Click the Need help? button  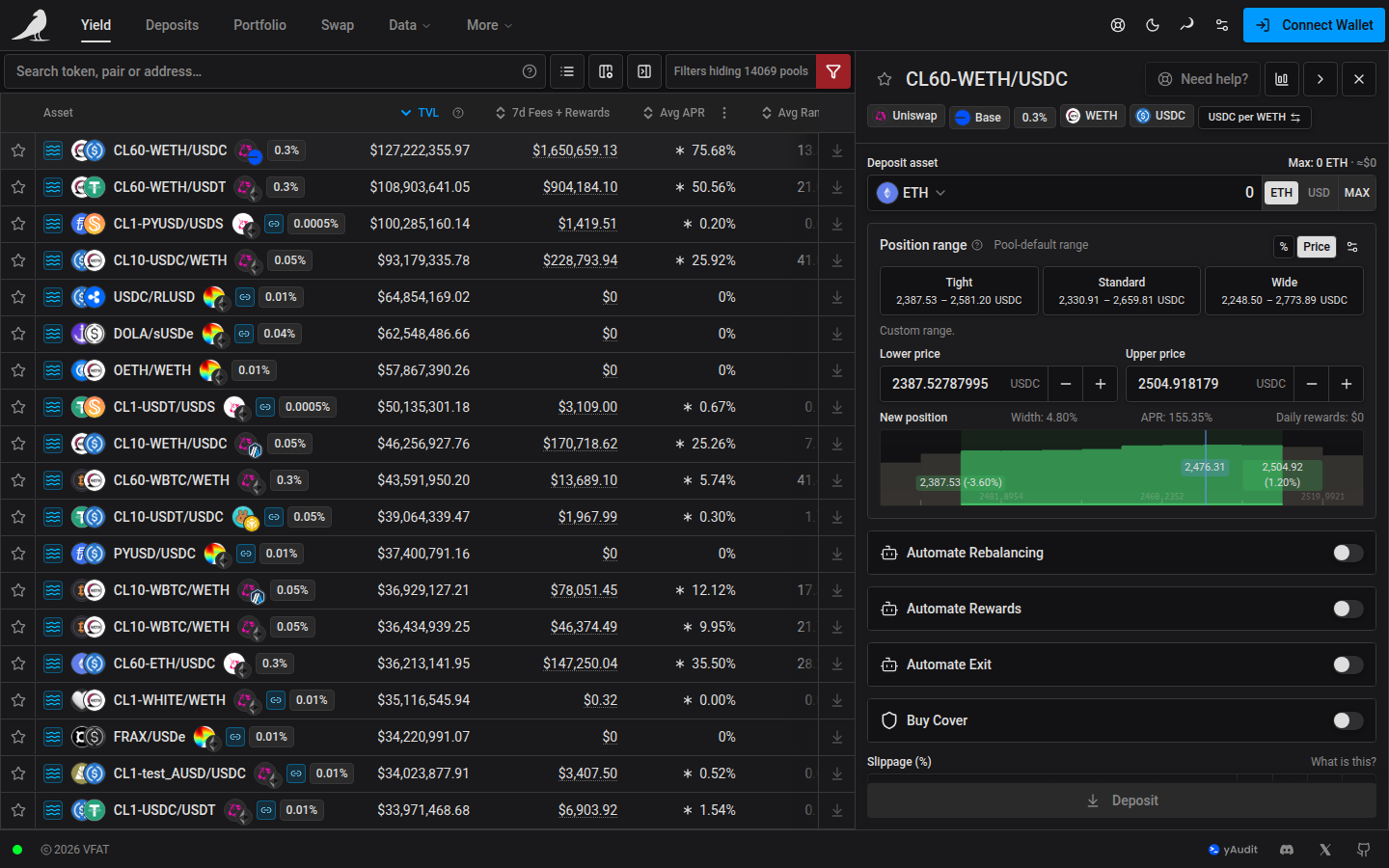[x=1203, y=79]
